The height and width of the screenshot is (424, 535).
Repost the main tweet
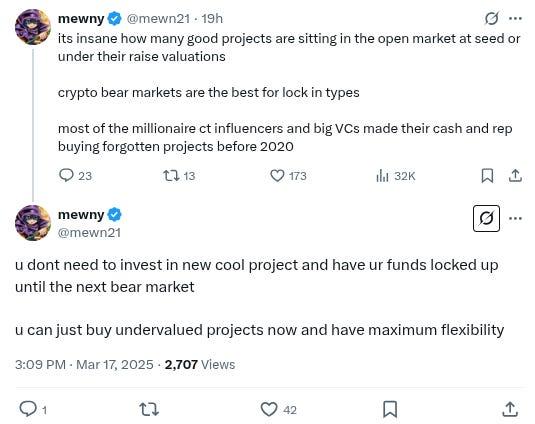(149, 409)
